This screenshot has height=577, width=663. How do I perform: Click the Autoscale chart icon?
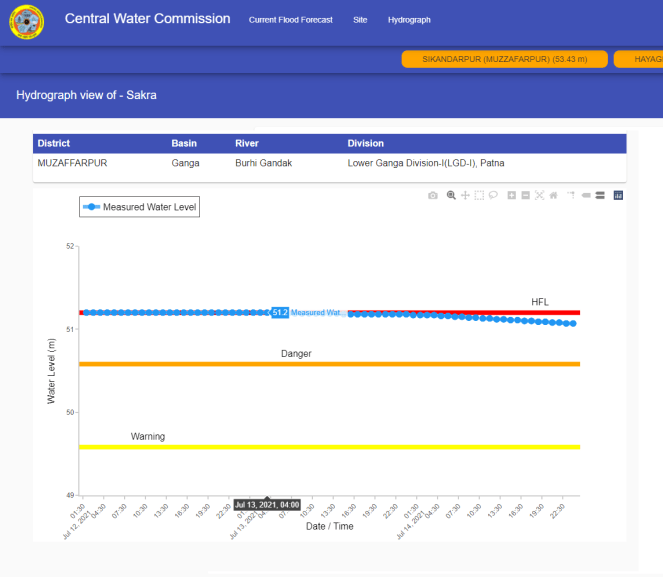[540, 196]
